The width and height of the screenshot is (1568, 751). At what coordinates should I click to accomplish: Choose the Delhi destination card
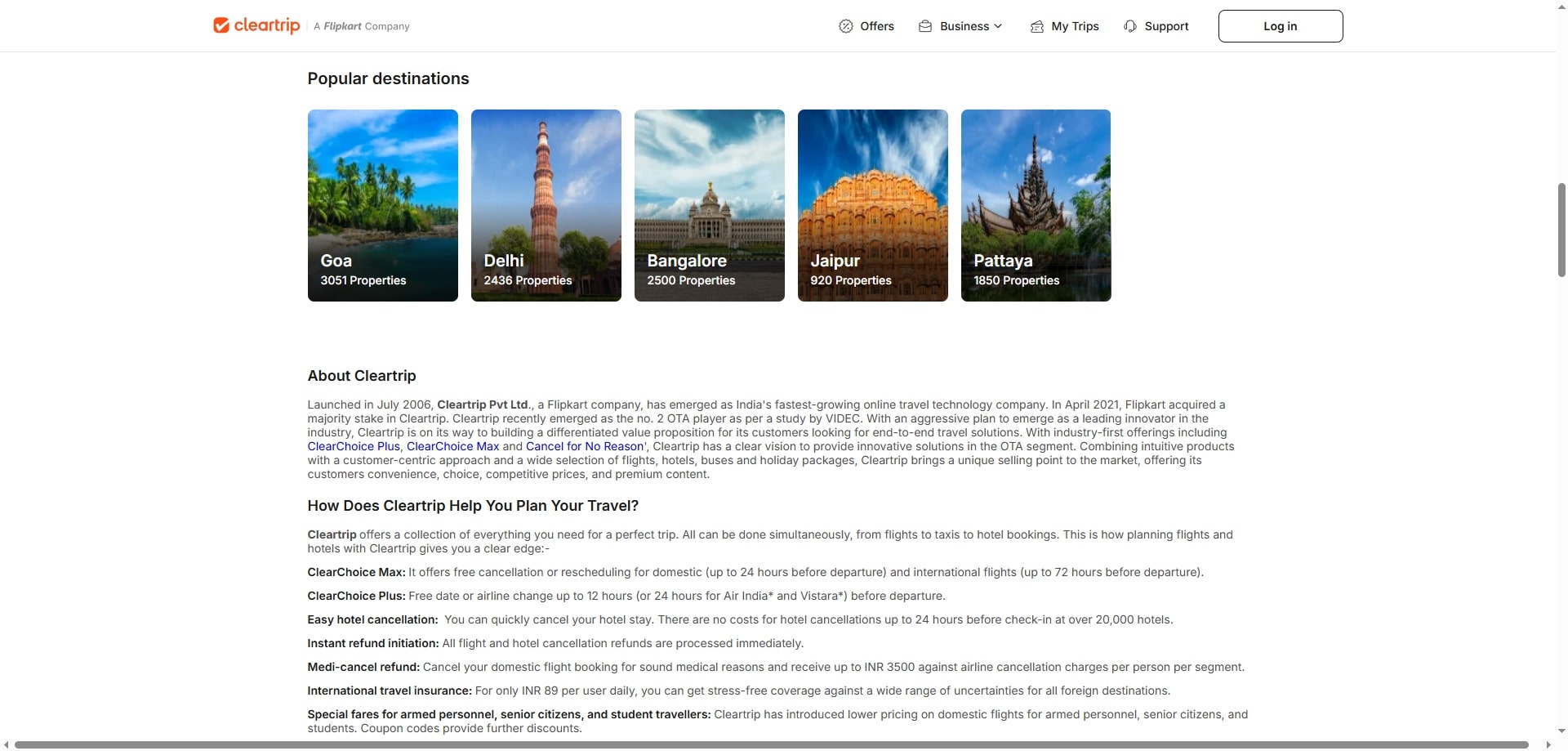546,205
